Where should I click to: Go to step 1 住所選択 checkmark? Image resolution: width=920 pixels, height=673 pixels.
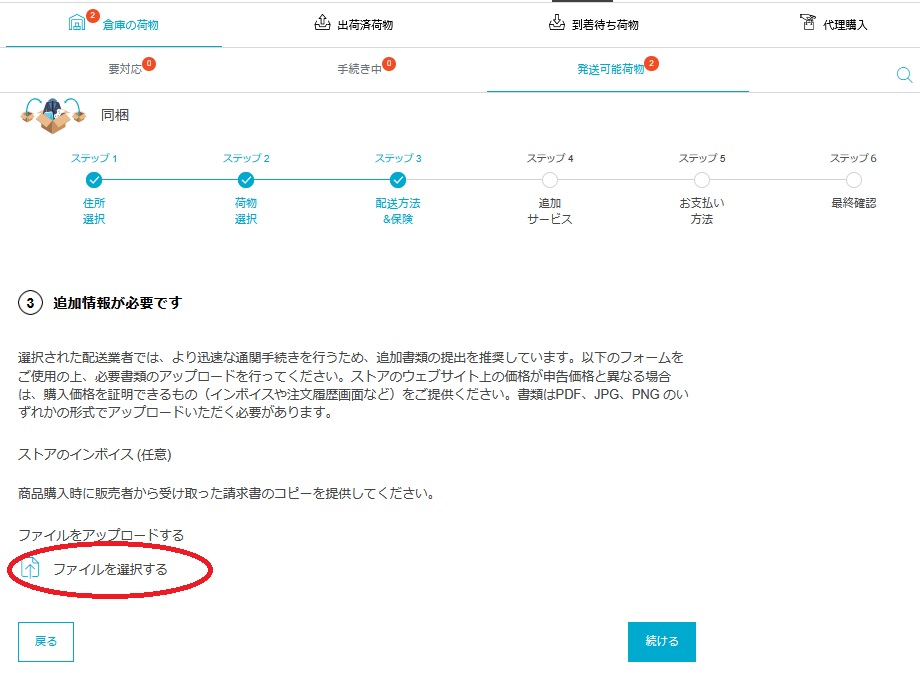click(x=94, y=180)
